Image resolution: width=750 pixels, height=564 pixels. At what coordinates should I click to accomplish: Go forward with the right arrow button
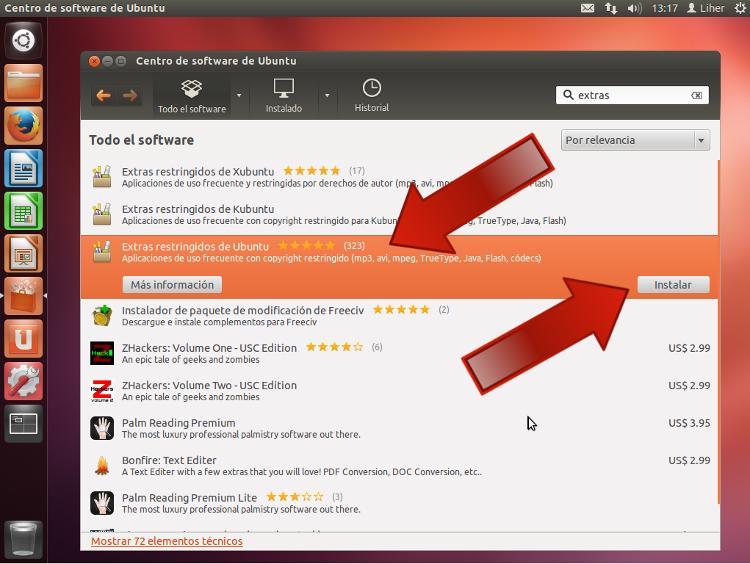[130, 95]
